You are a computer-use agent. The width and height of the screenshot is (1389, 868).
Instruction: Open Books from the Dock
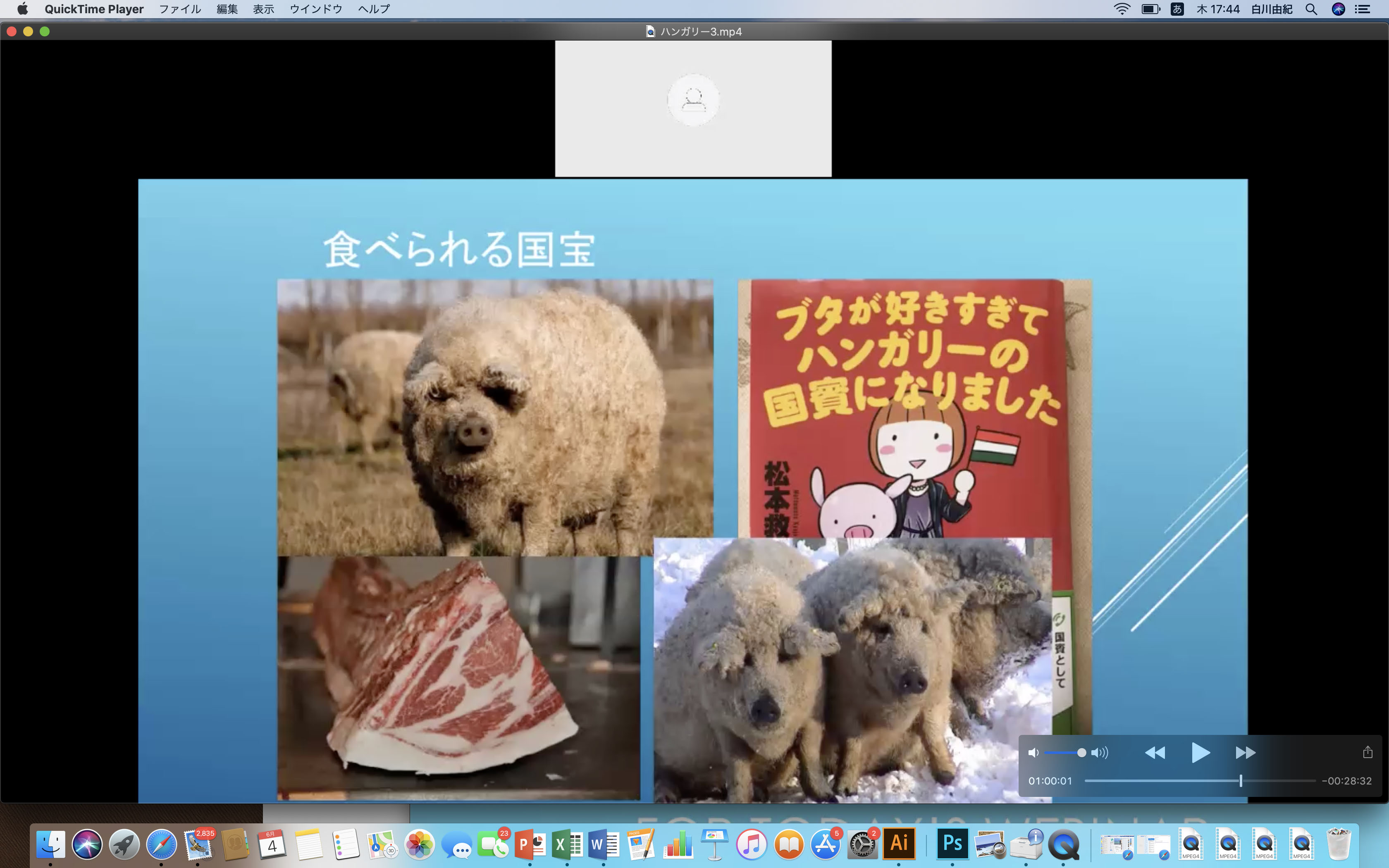point(789,844)
